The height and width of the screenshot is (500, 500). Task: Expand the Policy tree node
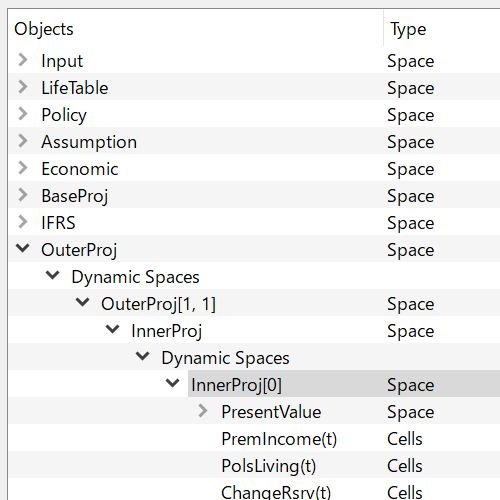pos(23,114)
